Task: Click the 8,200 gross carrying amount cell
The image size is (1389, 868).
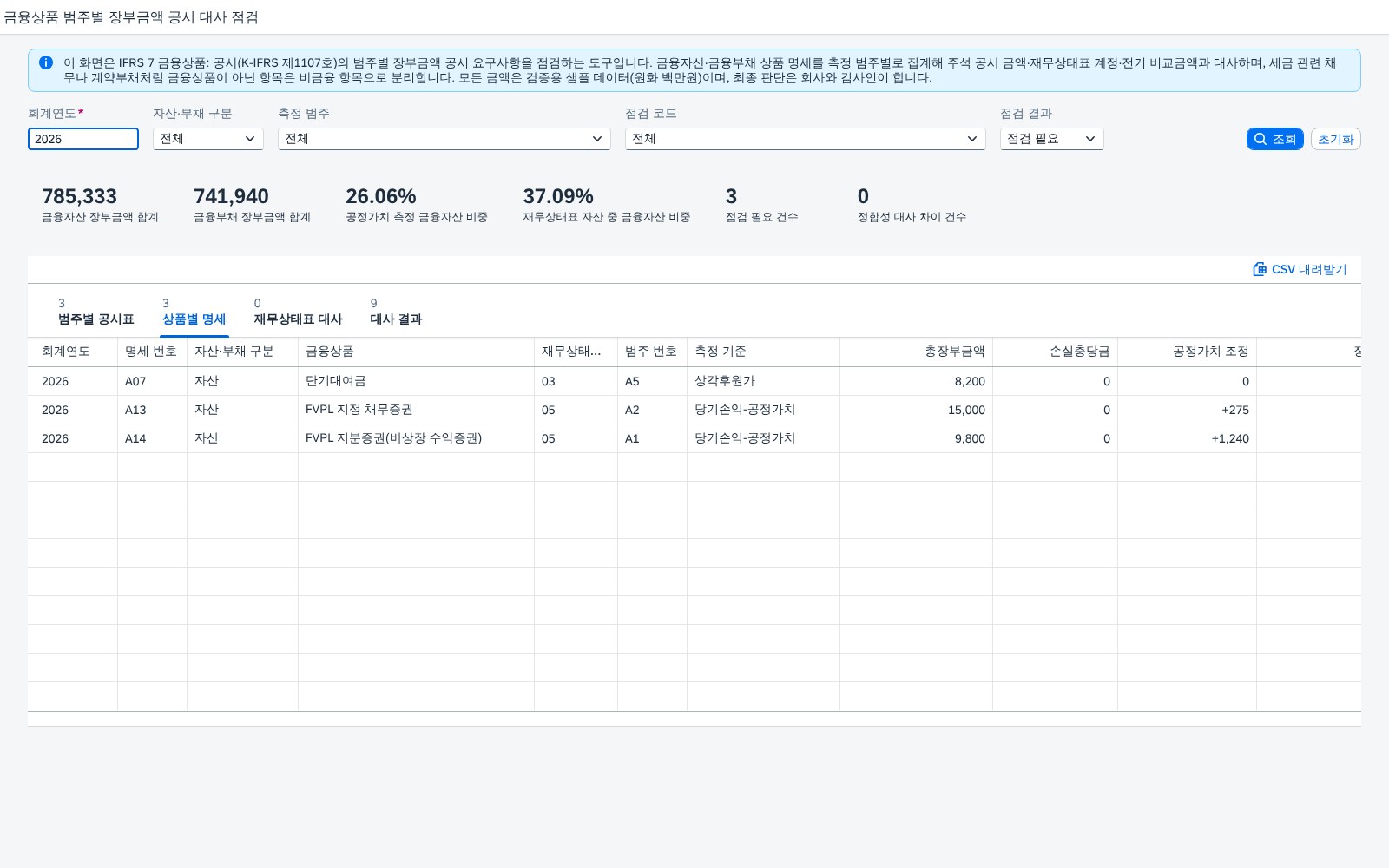Action: tap(916, 381)
